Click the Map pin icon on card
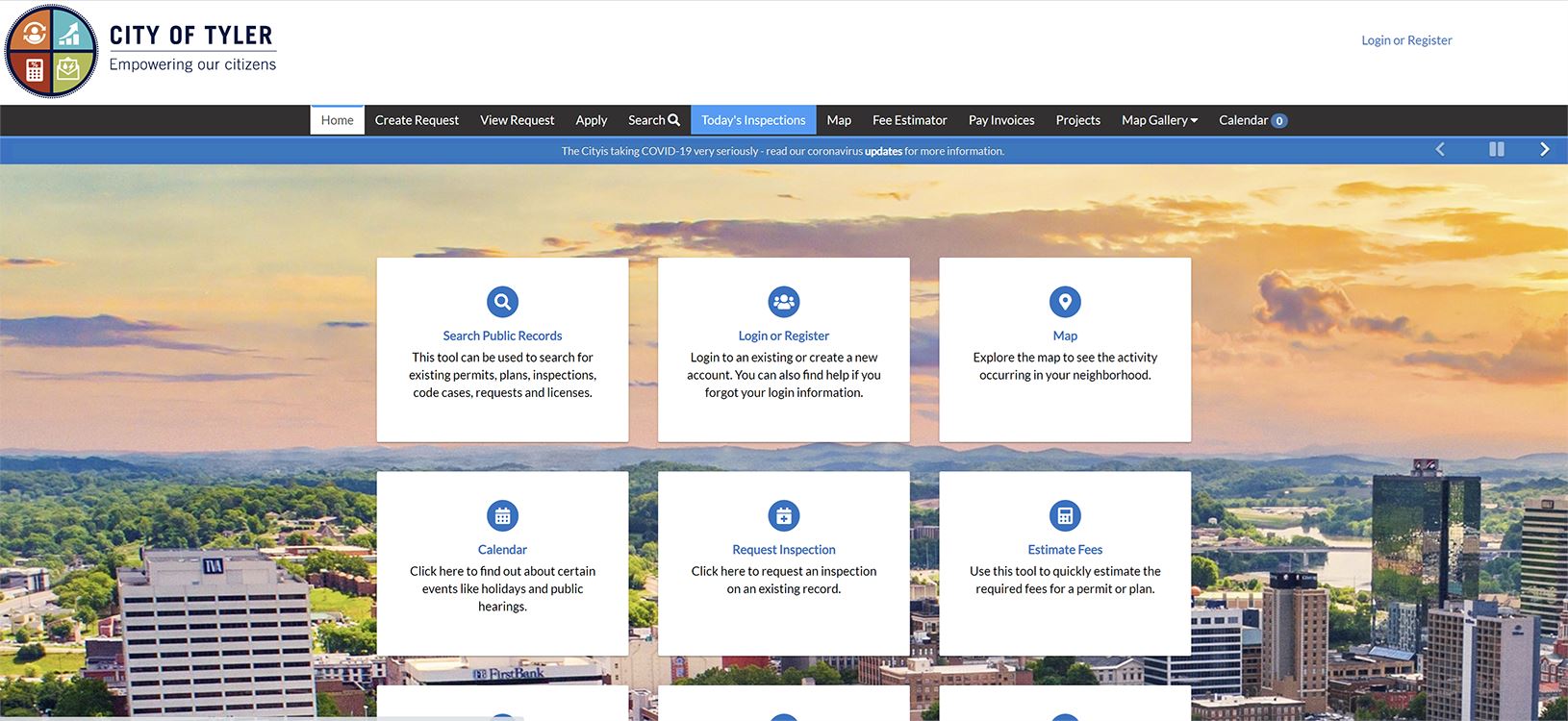1568x721 pixels. point(1065,302)
